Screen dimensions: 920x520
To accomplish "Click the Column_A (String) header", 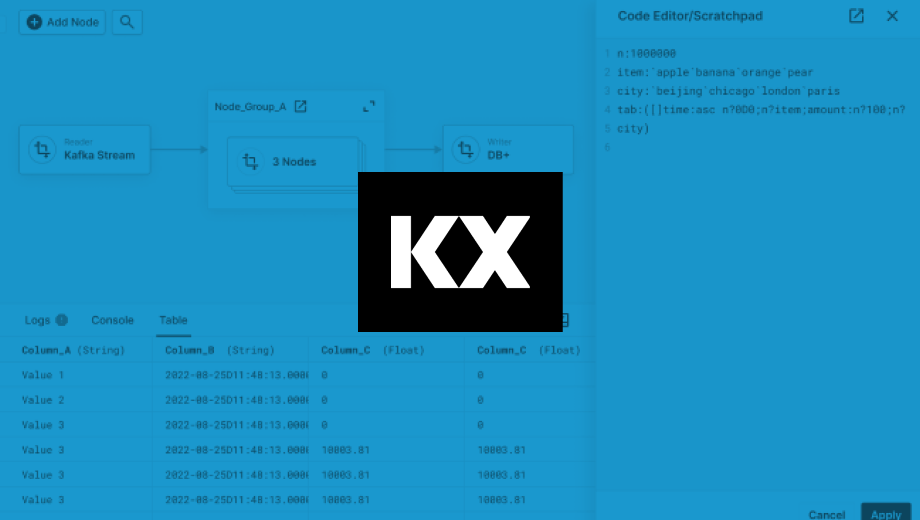I will (73, 350).
